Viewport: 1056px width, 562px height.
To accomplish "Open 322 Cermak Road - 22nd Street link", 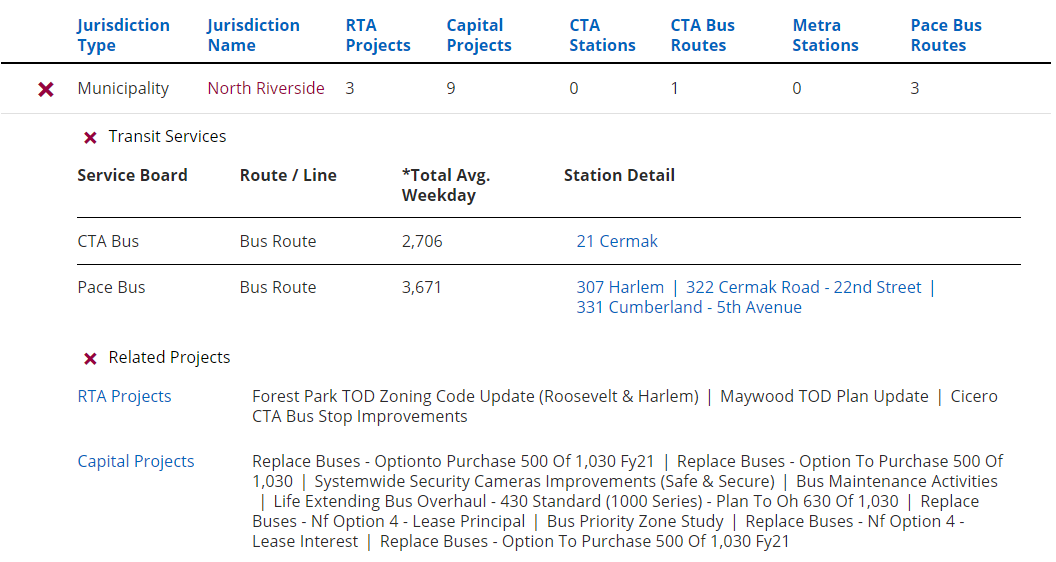I will click(803, 287).
